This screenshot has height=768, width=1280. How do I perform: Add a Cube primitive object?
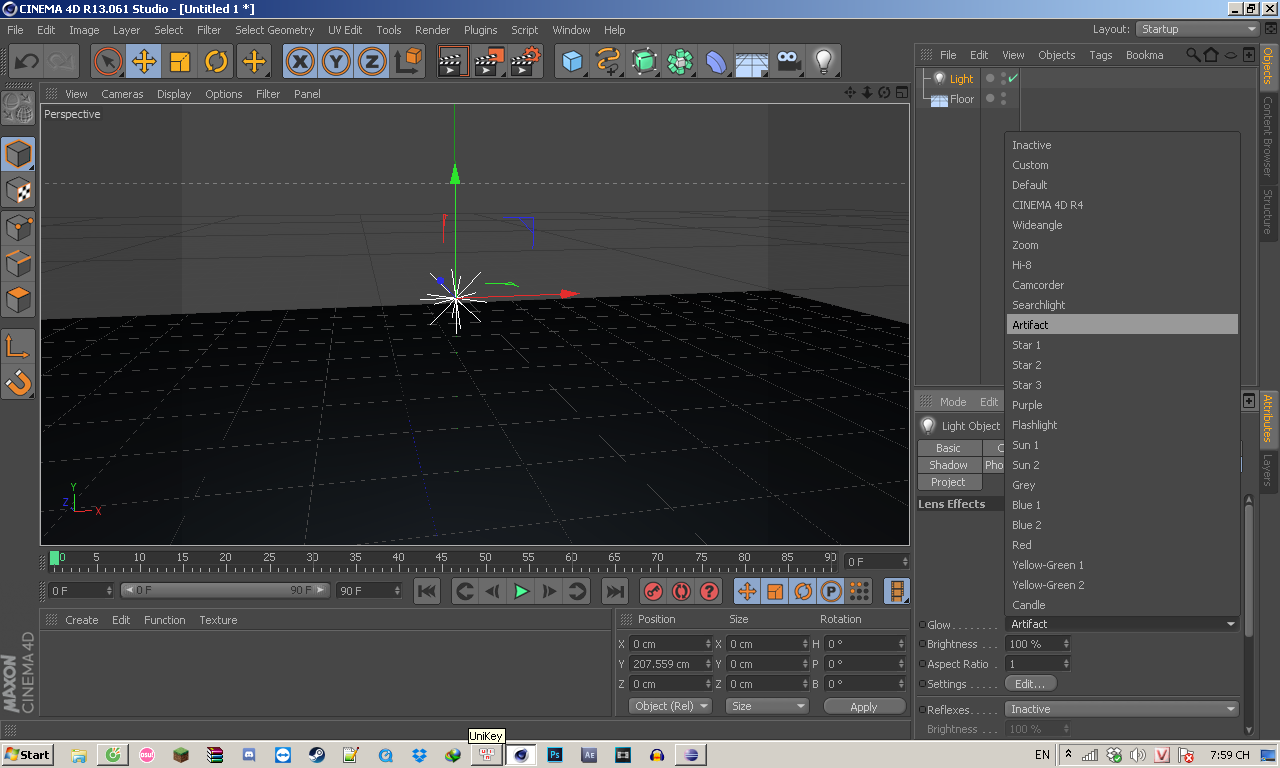point(572,62)
